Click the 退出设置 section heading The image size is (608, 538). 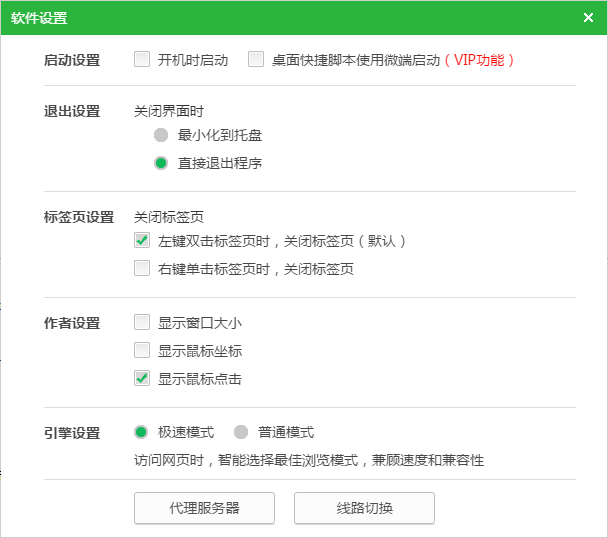tap(72, 111)
